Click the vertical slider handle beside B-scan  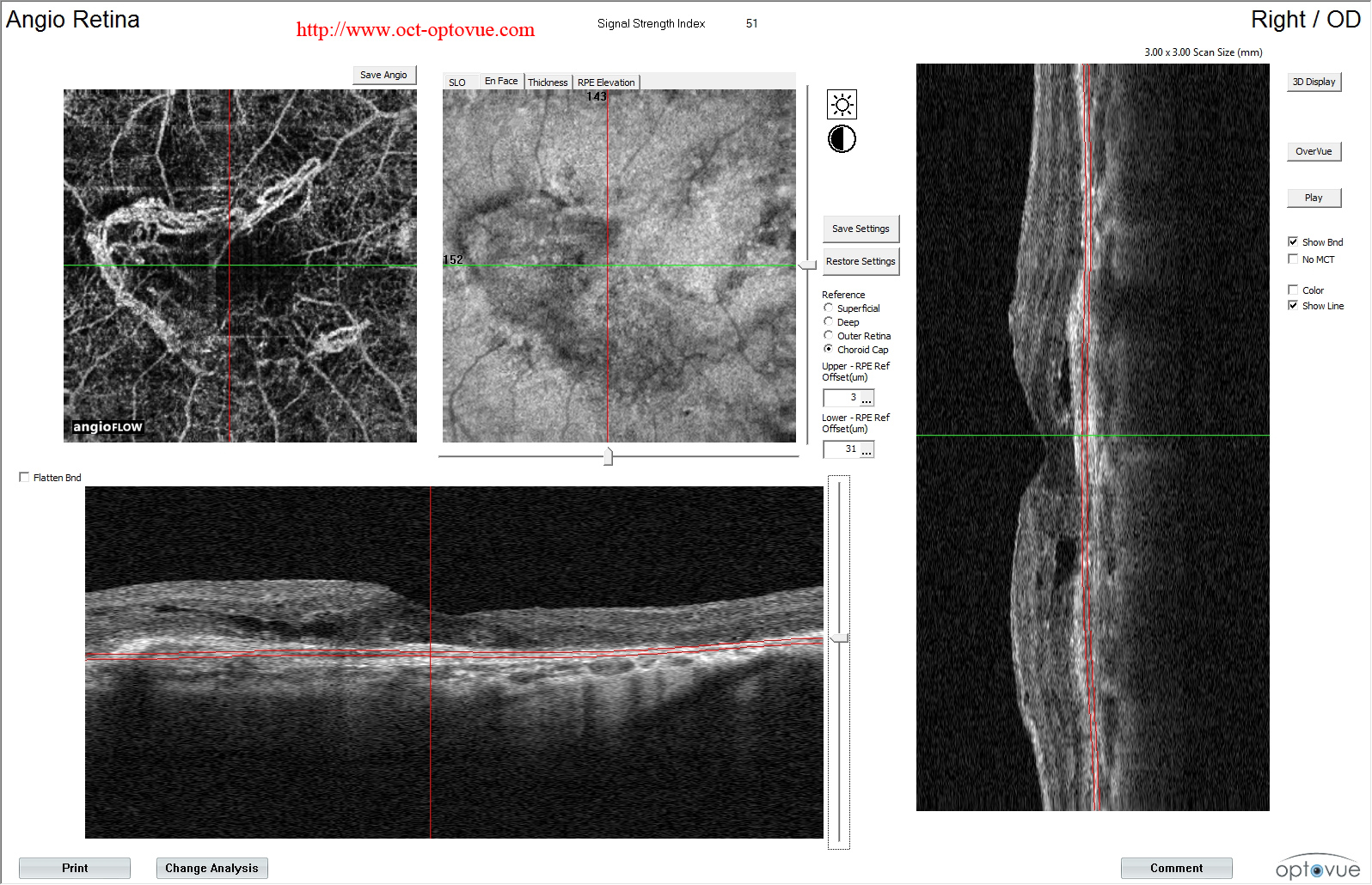pyautogui.click(x=839, y=638)
